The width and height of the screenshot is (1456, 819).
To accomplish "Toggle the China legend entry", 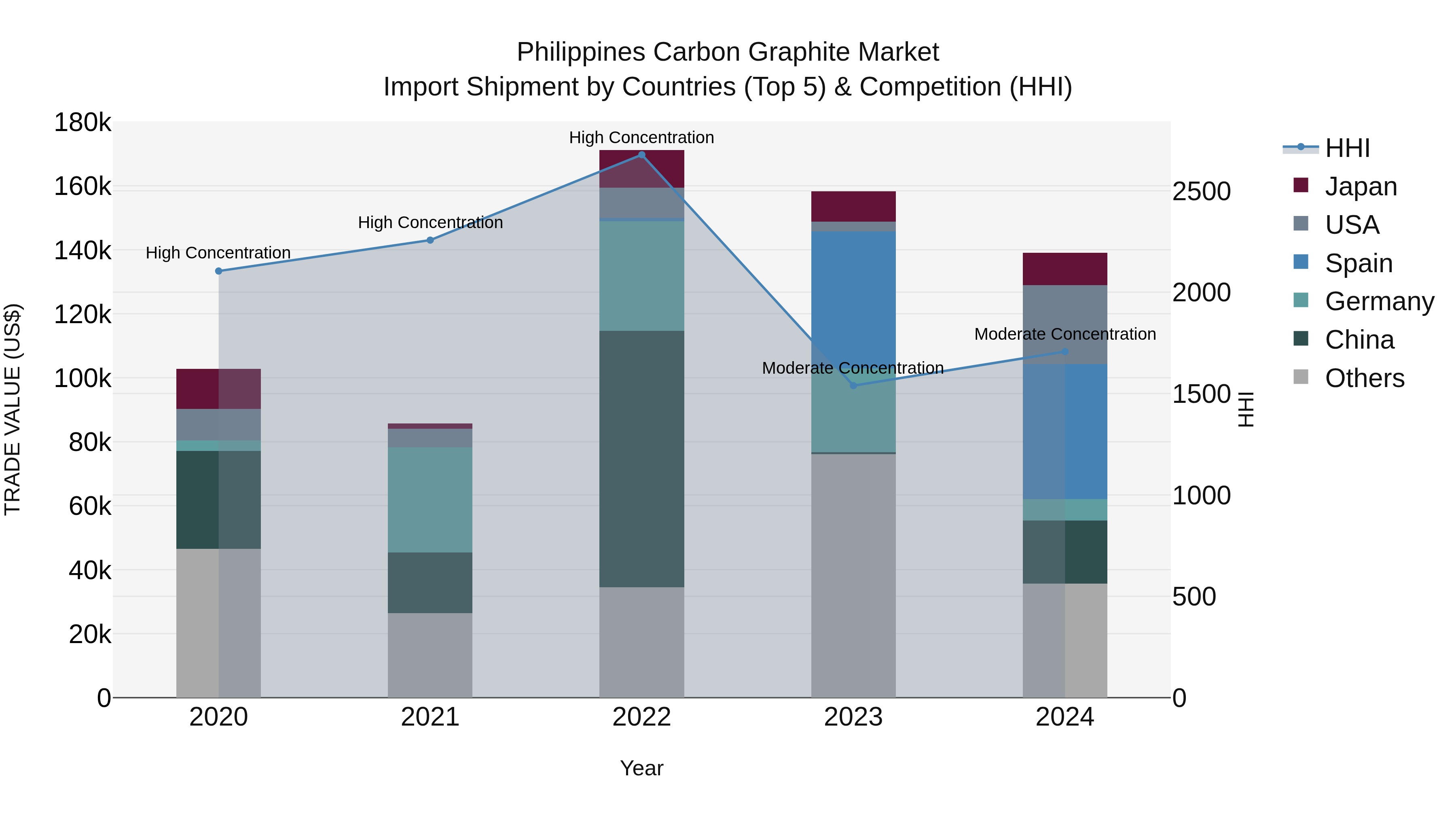I will pos(1344,340).
